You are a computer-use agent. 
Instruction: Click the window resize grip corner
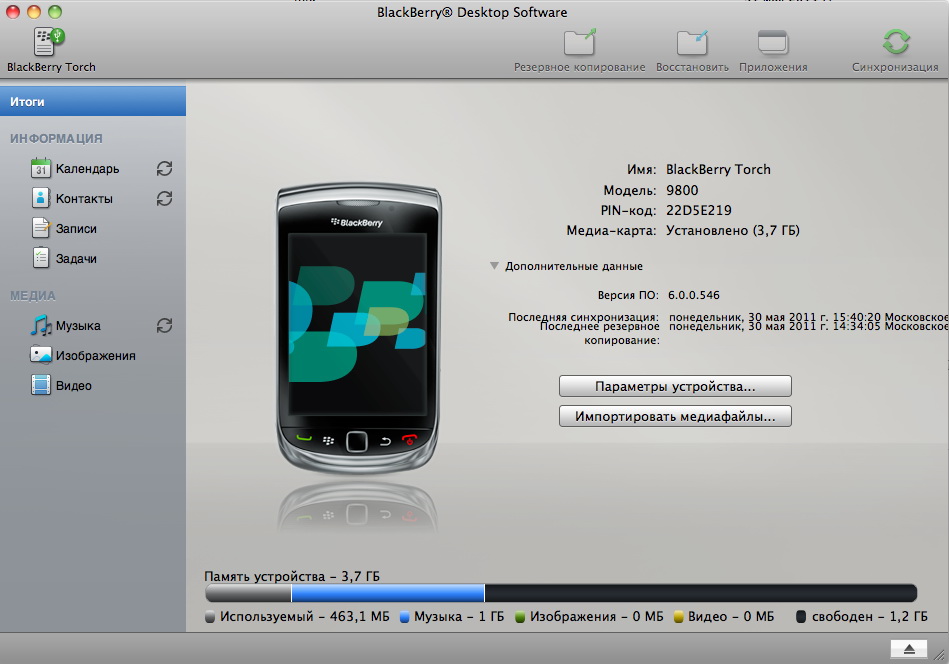click(x=940, y=655)
